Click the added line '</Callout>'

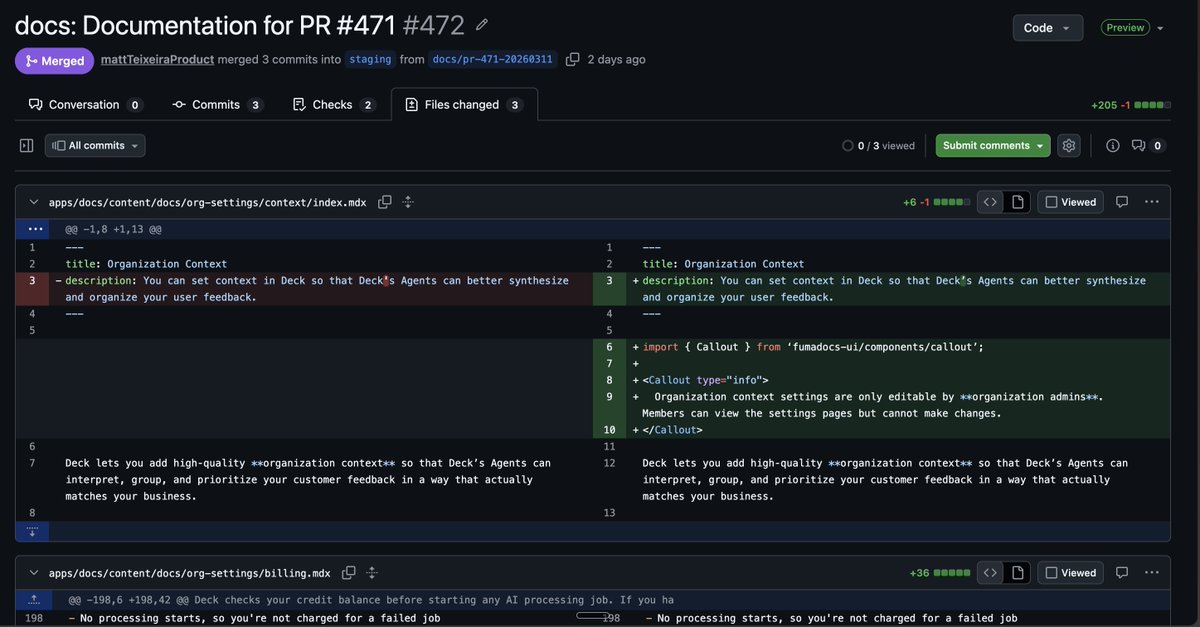click(672, 430)
